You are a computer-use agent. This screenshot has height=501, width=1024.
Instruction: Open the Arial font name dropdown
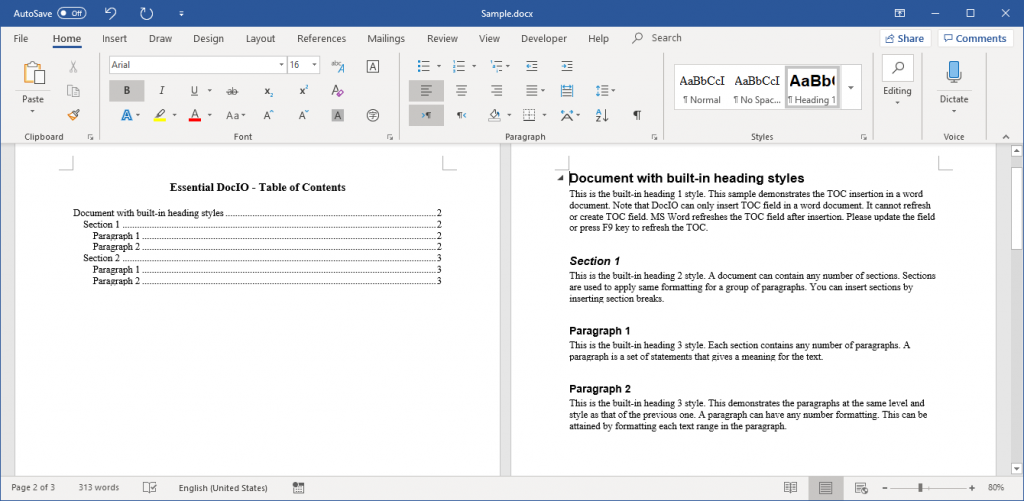(280, 65)
